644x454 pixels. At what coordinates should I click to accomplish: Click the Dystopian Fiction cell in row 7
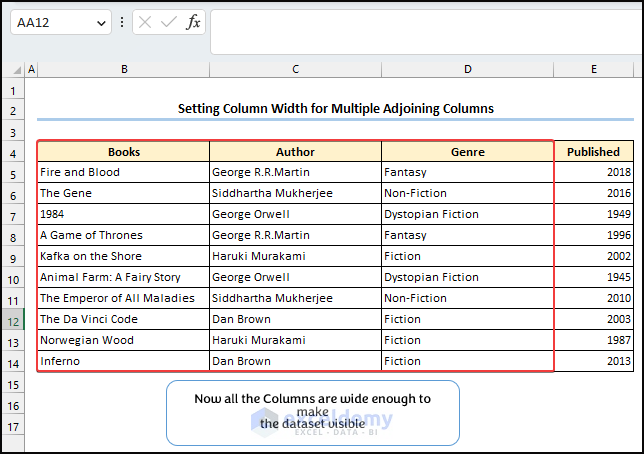click(x=467, y=215)
